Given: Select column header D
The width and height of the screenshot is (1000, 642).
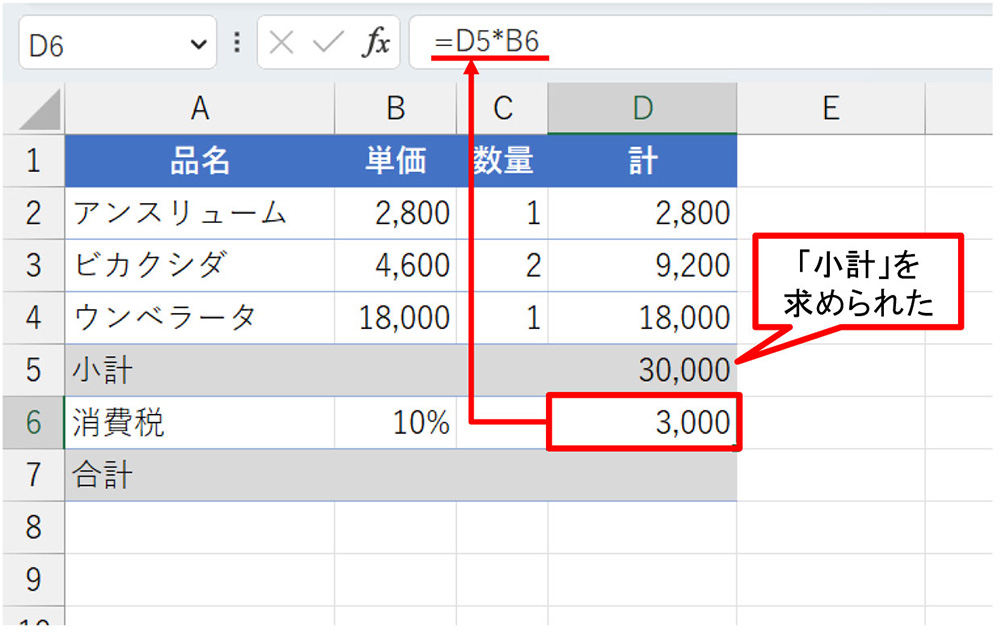Looking at the screenshot, I should [642, 107].
